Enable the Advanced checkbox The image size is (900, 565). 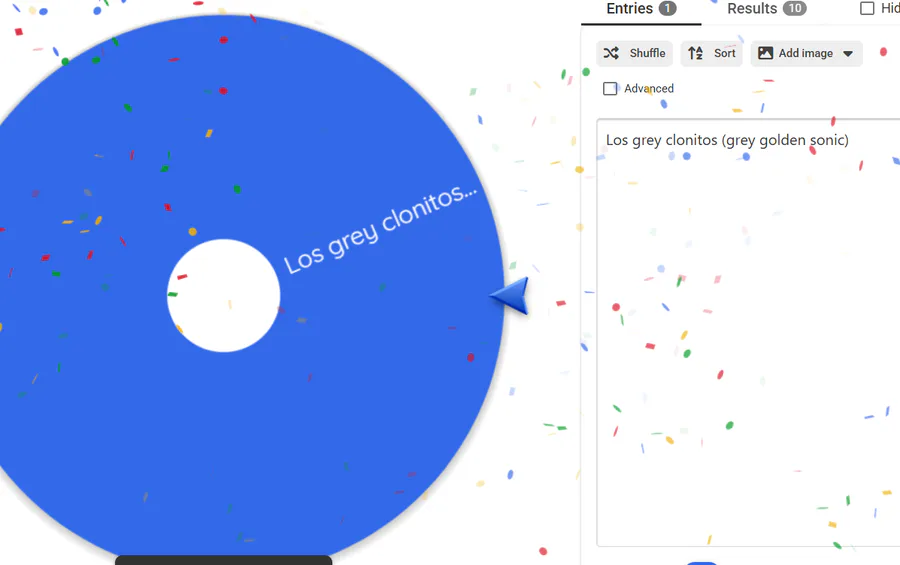pos(610,88)
